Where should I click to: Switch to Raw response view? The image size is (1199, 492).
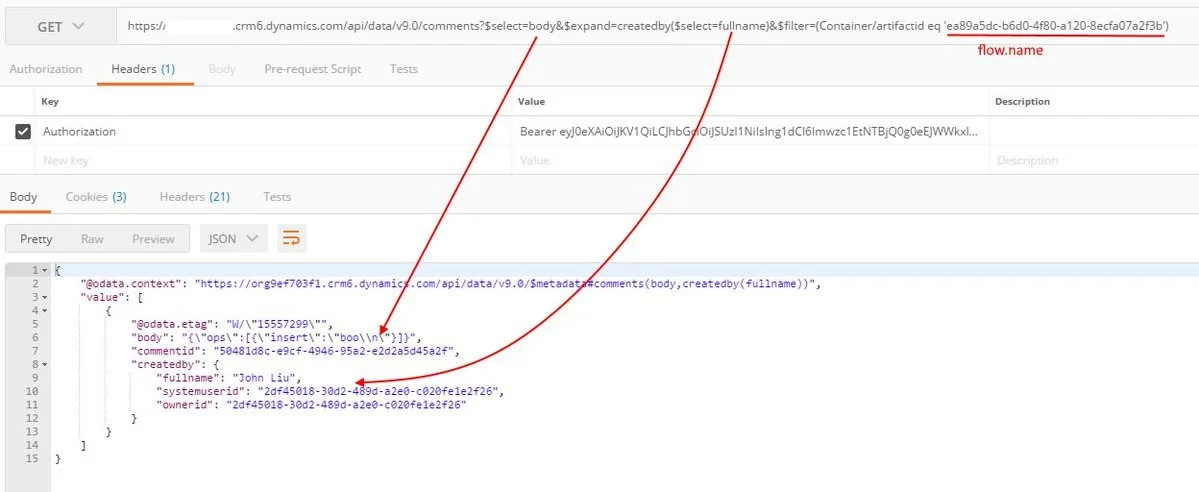[92, 239]
